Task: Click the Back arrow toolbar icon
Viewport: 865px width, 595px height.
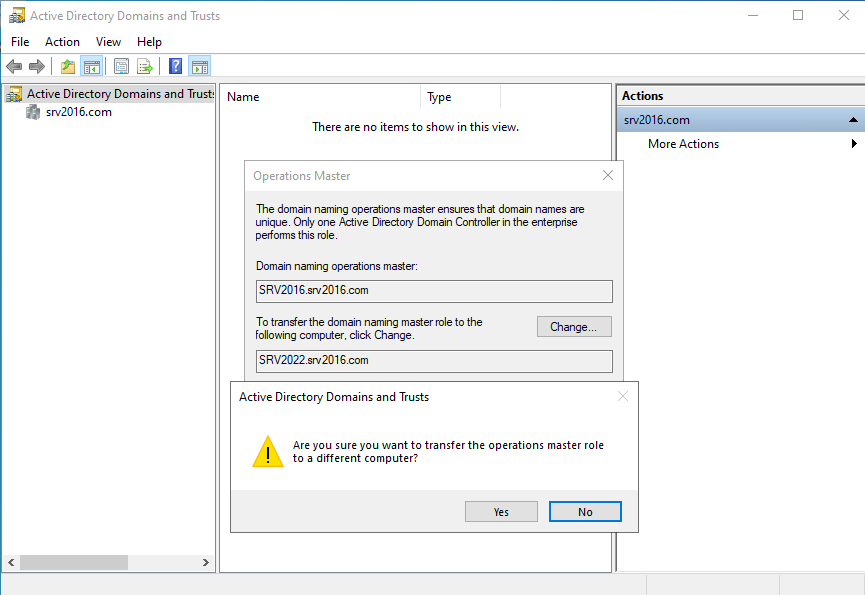Action: click(x=14, y=67)
